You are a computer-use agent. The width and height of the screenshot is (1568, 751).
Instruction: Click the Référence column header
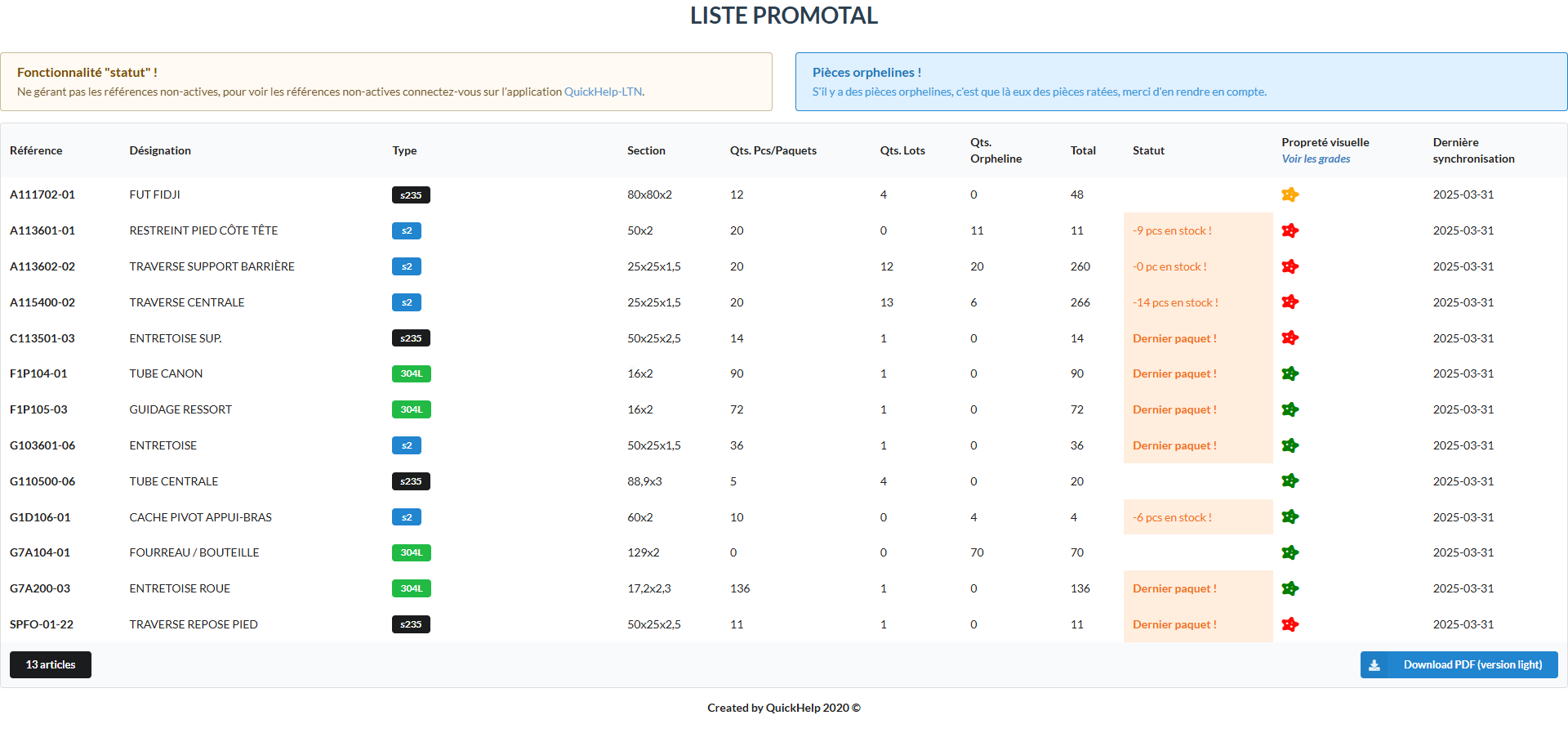click(36, 150)
